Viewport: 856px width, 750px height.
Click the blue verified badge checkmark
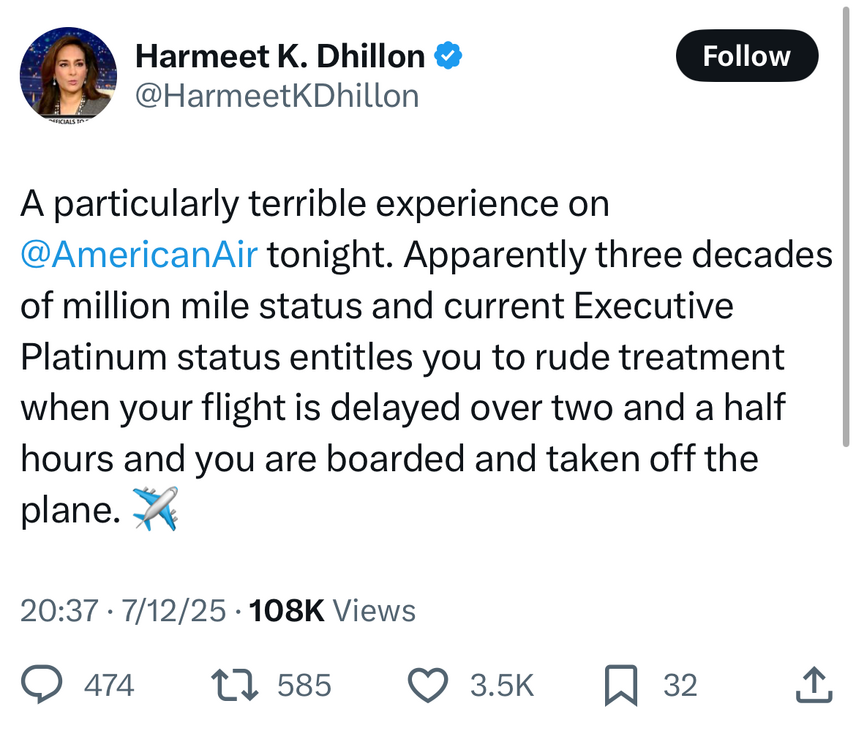[448, 57]
